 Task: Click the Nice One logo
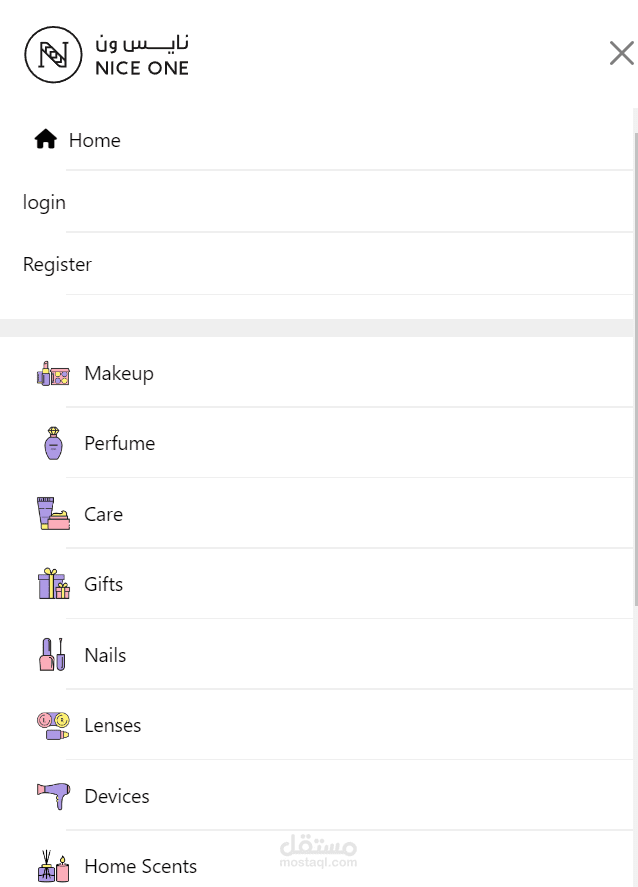click(x=107, y=54)
